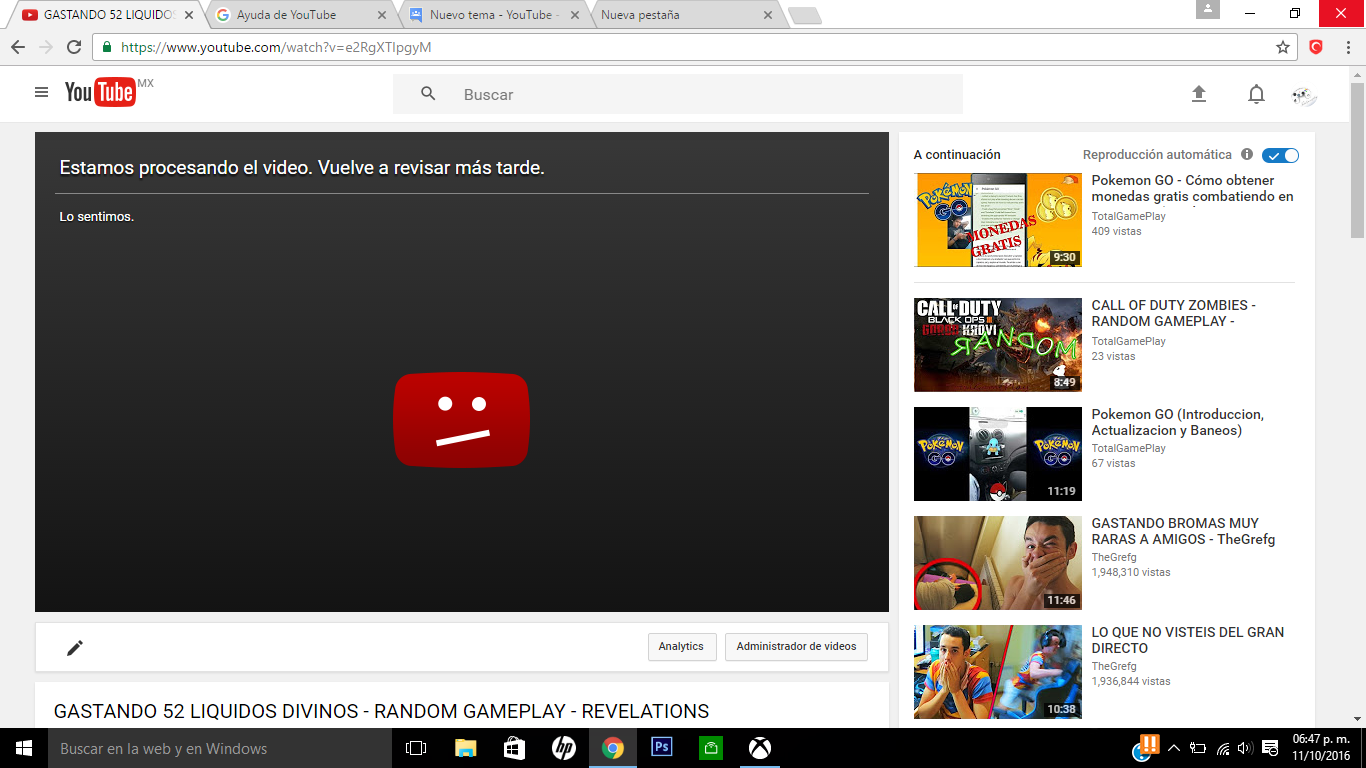Click the 11:46 TheGrefg bromas thumbnail
The width and height of the screenshot is (1366, 768).
pyautogui.click(x=998, y=563)
